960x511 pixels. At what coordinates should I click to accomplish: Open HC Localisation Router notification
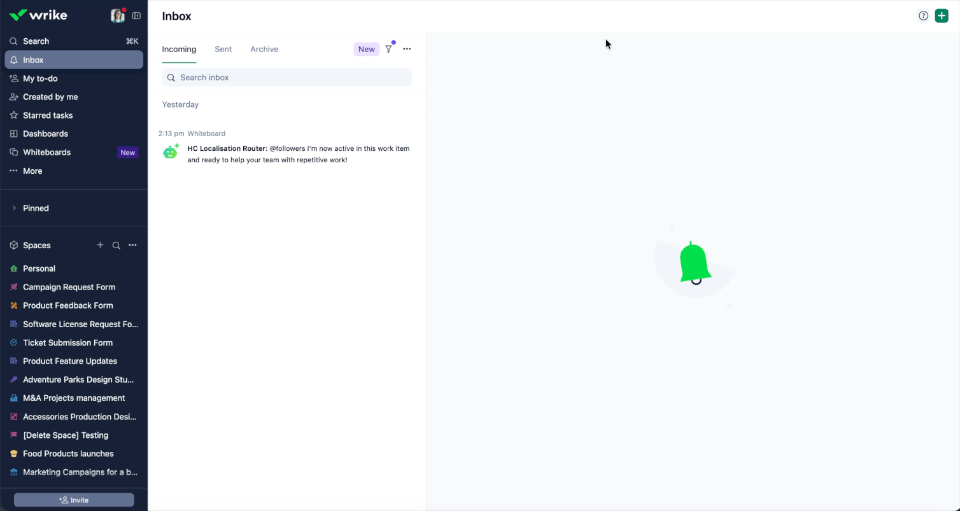[x=287, y=148]
